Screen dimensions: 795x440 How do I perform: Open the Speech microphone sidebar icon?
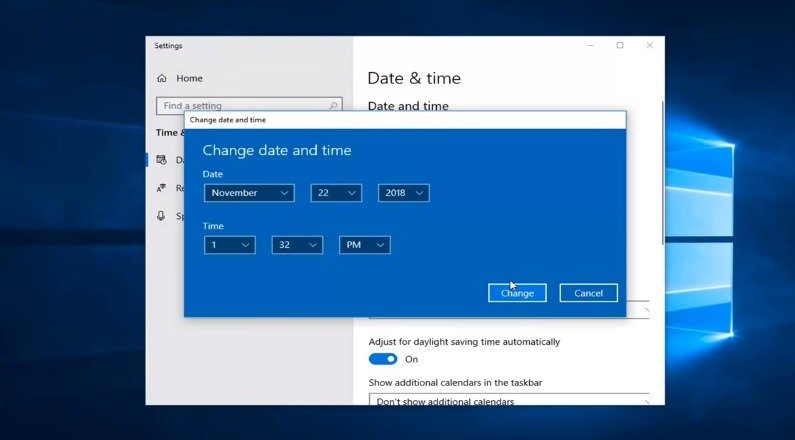pos(161,216)
